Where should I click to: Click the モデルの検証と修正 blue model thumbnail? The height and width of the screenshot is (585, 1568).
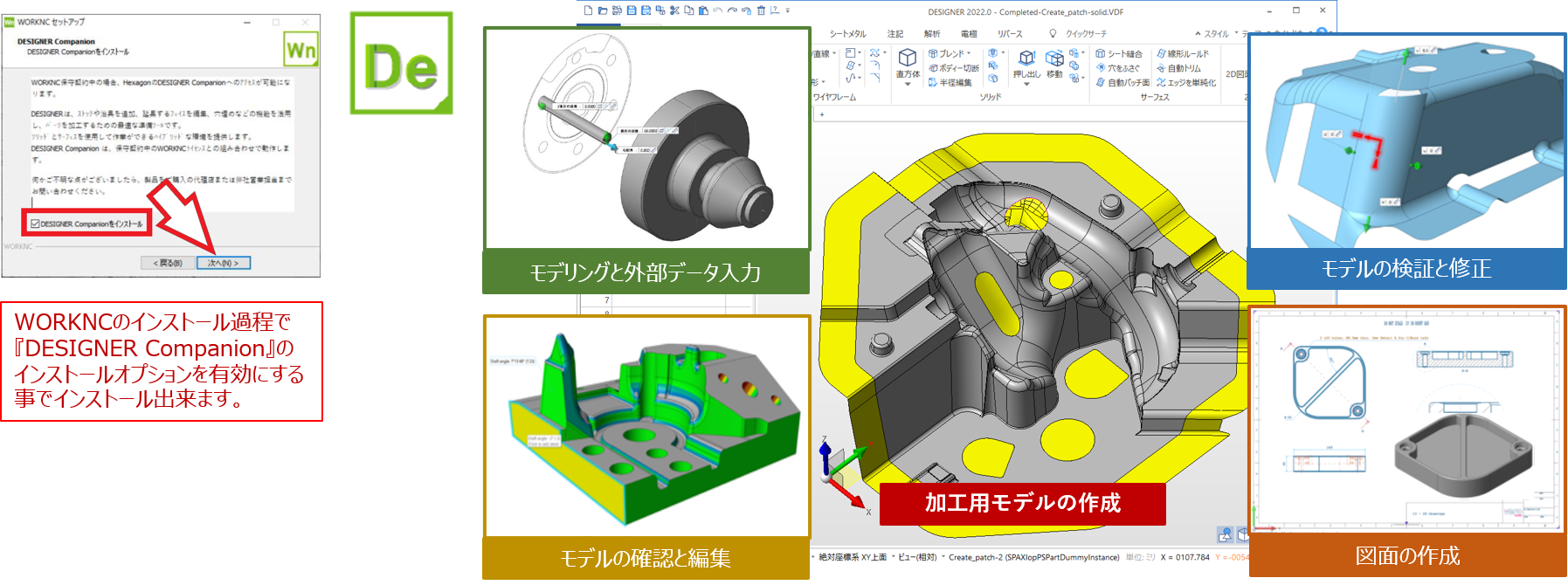1406,141
